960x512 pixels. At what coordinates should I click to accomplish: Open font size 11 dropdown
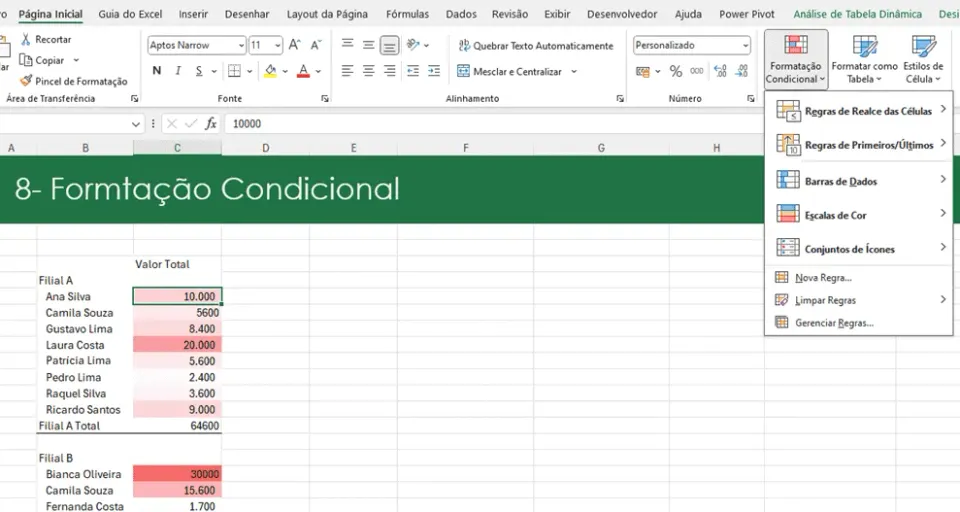click(278, 45)
